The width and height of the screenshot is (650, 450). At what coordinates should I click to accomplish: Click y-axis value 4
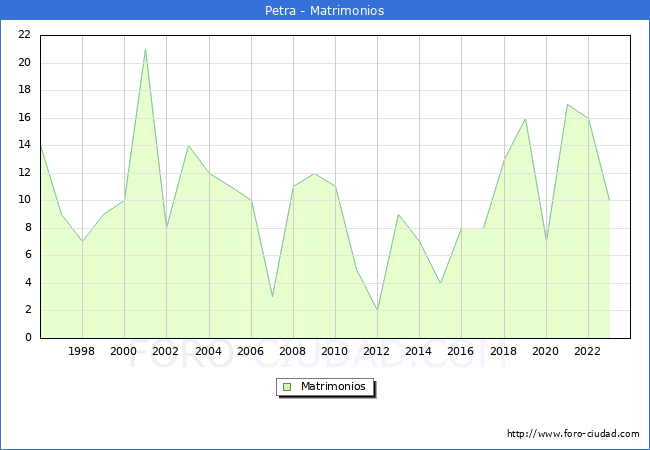coord(28,283)
